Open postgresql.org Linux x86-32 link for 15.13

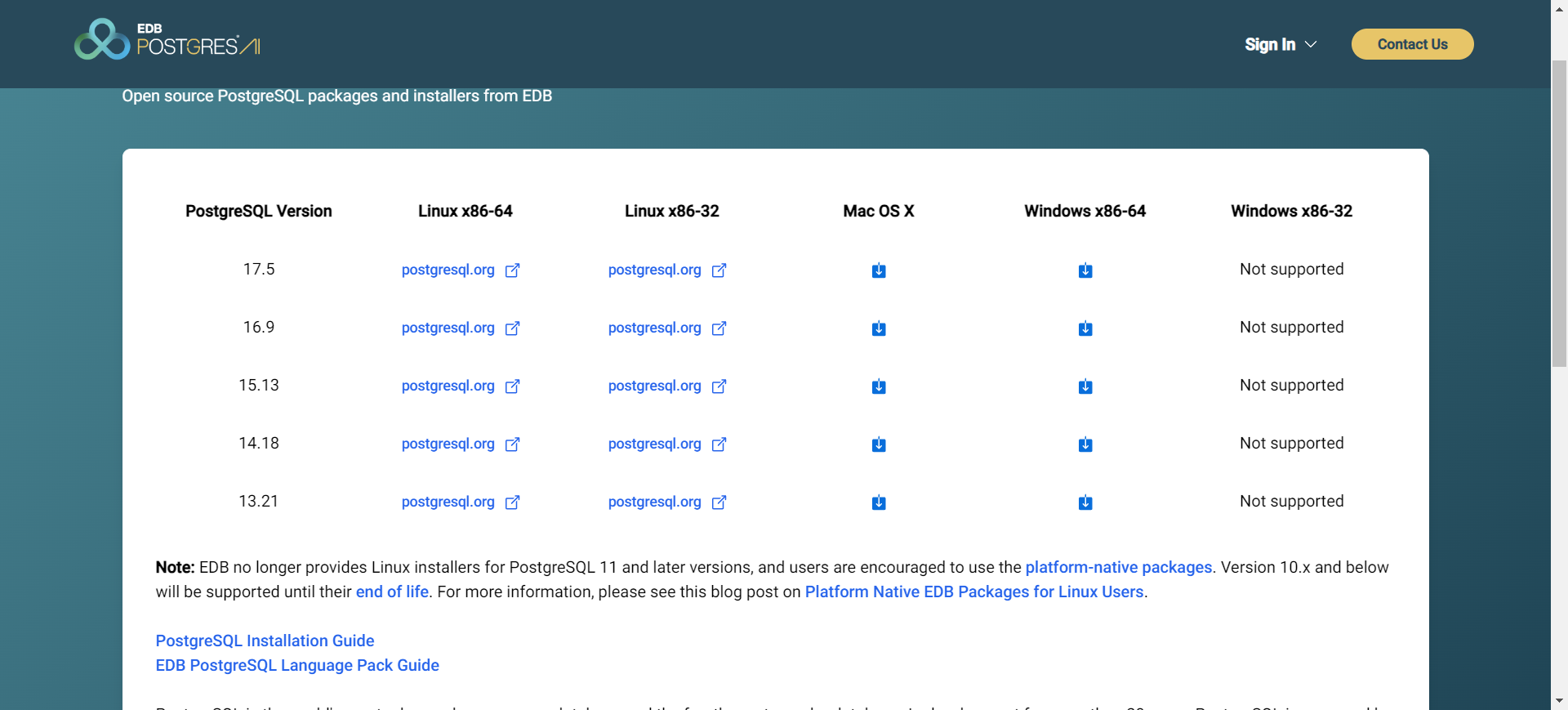(667, 386)
